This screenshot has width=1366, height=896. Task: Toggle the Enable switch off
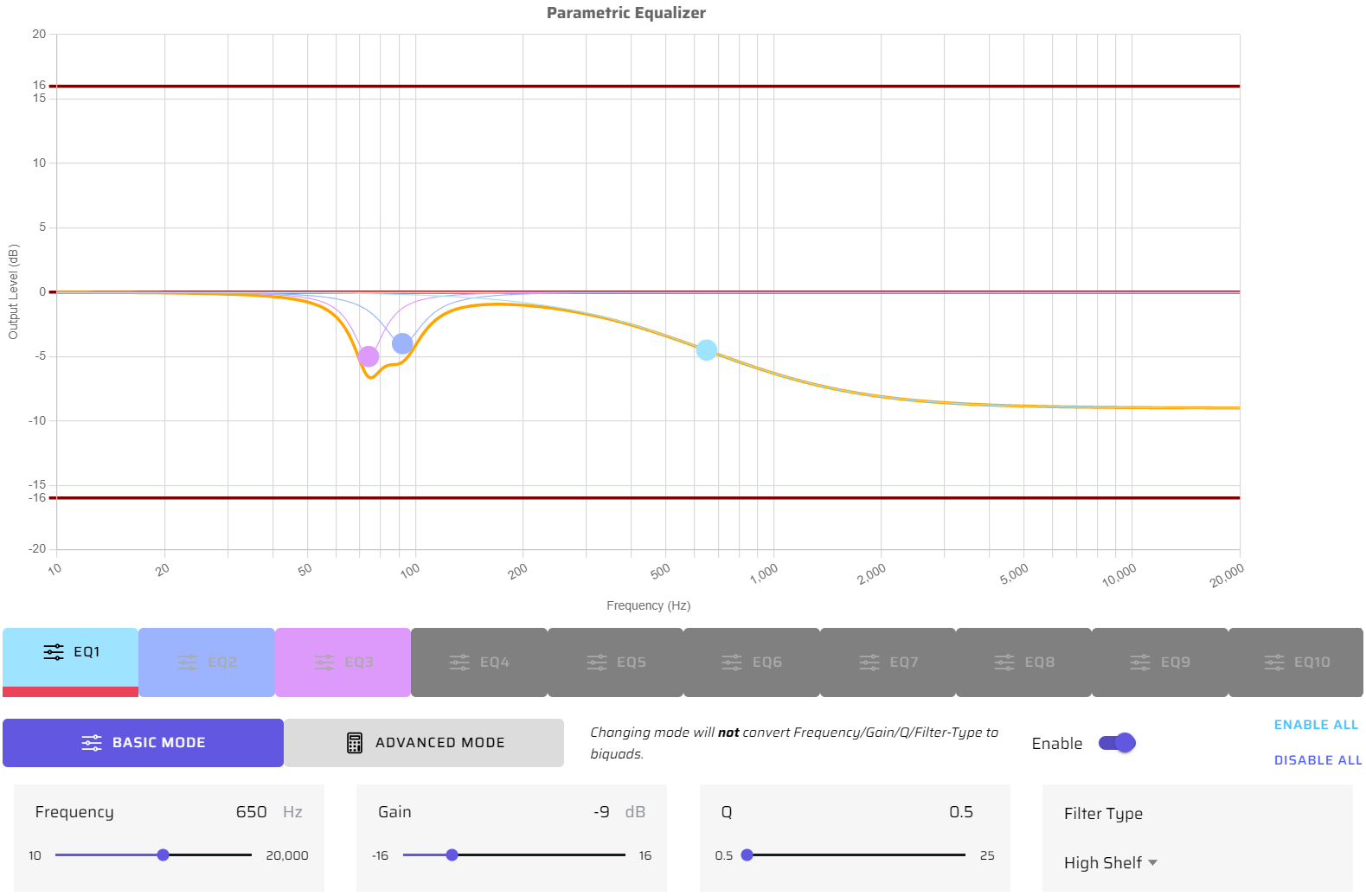point(1117,743)
